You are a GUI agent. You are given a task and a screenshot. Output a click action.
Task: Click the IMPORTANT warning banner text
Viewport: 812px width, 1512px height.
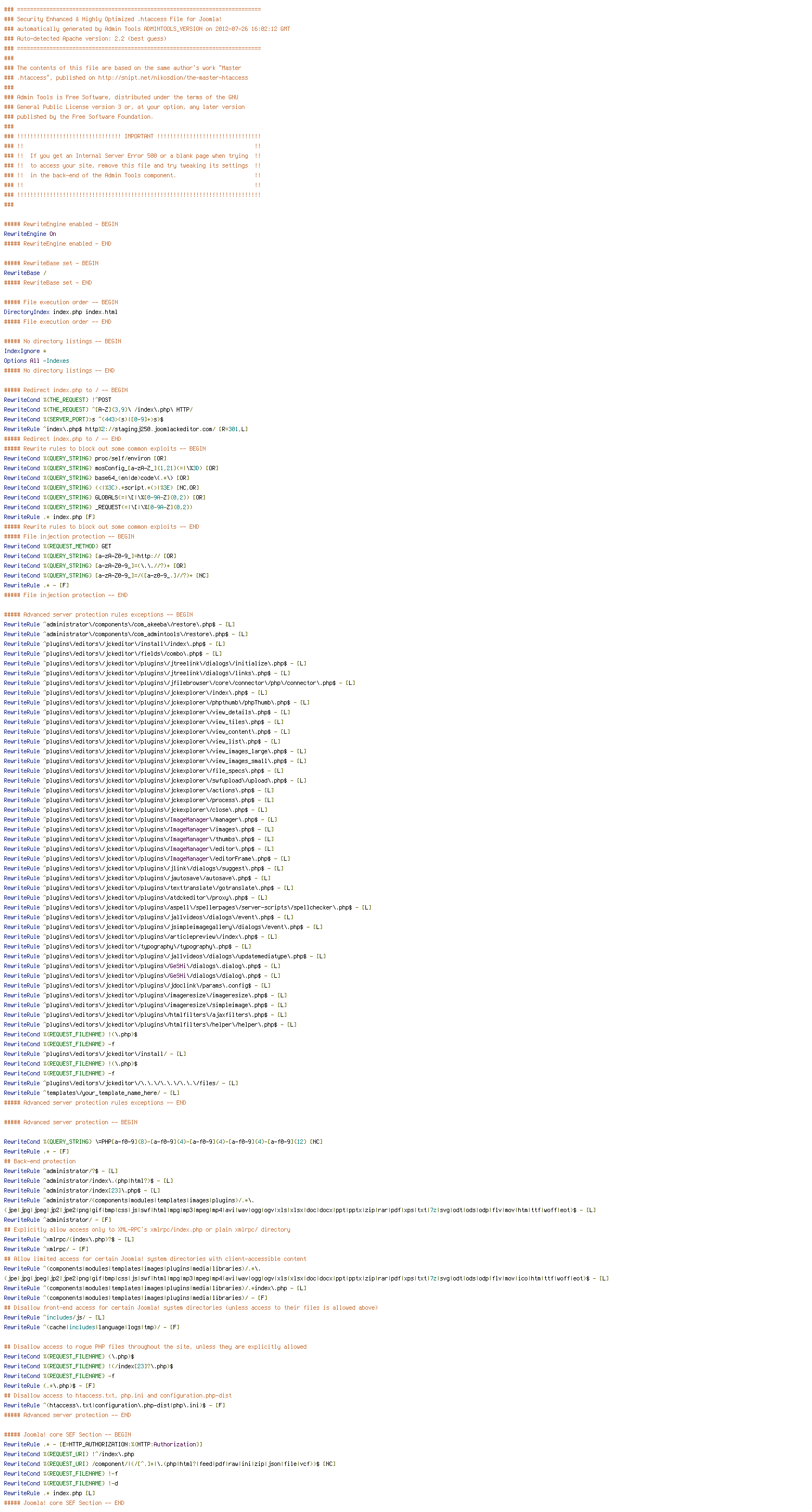point(138,136)
